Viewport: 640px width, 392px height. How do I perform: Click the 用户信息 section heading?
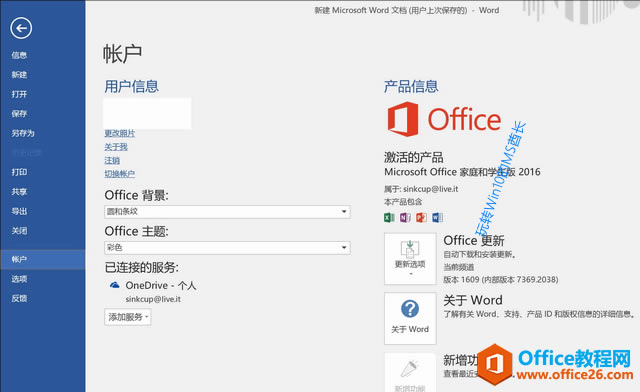131,87
